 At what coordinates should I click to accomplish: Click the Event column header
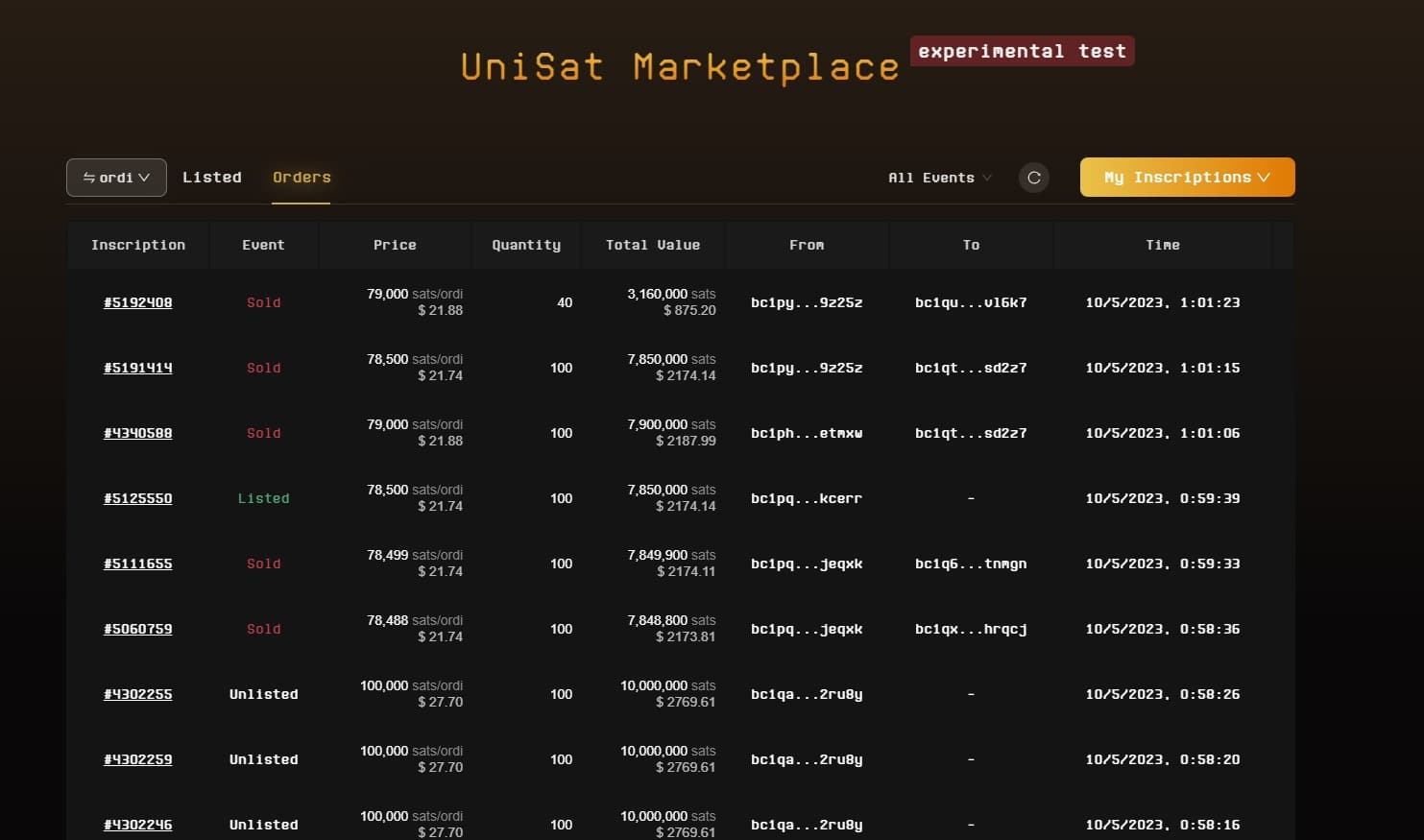point(263,245)
